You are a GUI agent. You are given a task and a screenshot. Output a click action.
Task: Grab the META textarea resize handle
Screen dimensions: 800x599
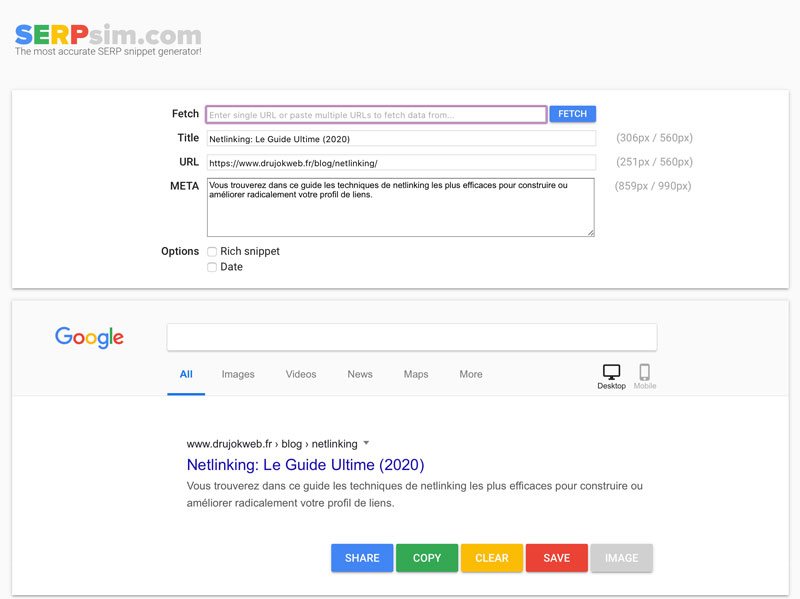pyautogui.click(x=591, y=233)
